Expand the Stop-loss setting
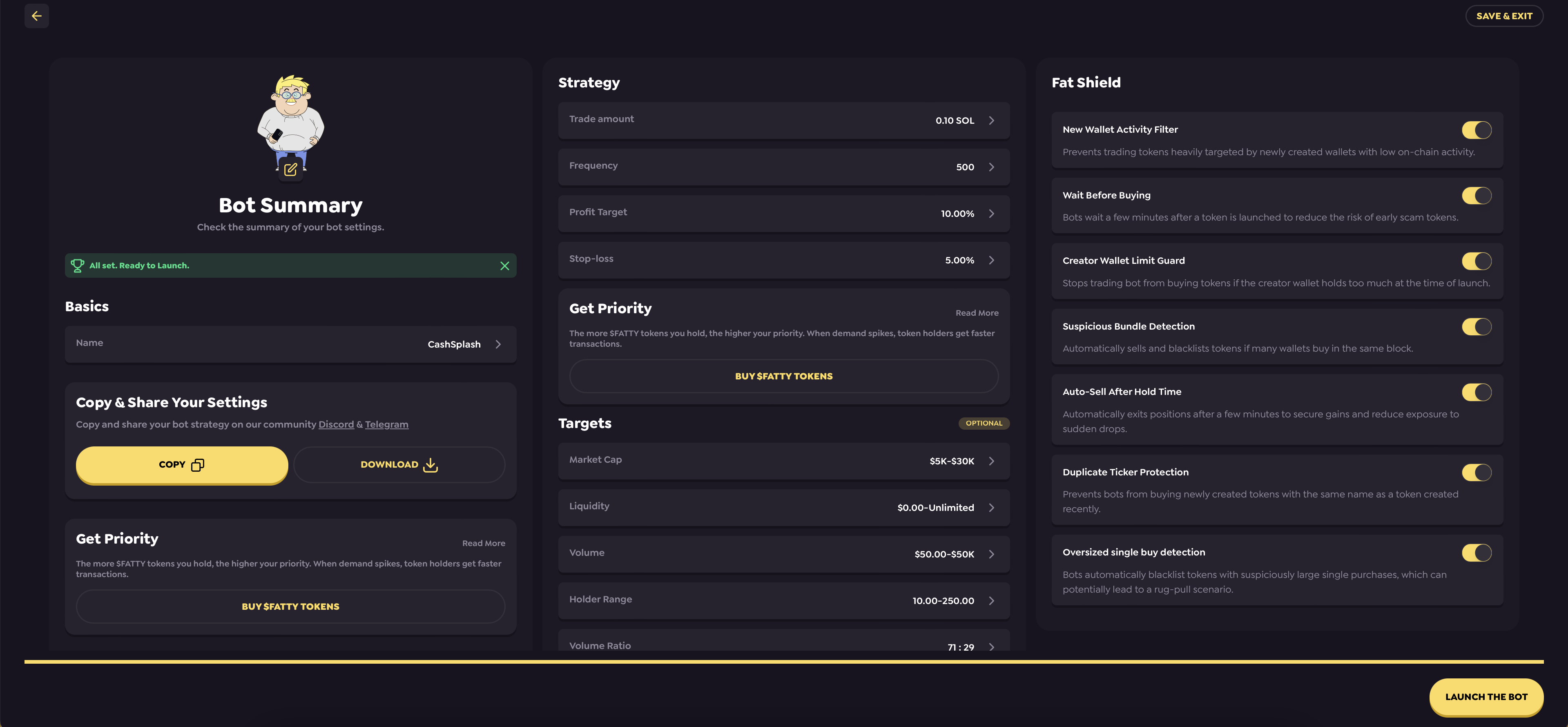The width and height of the screenshot is (1568, 727). 991,260
